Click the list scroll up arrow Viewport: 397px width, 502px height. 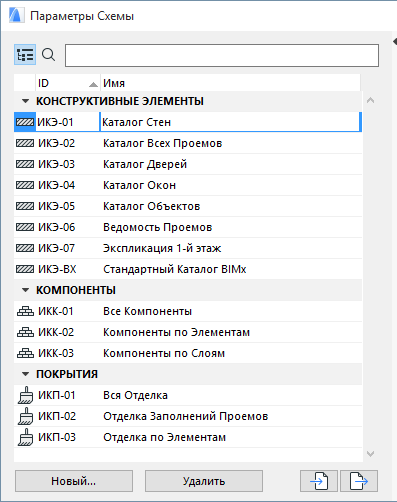[x=370, y=100]
